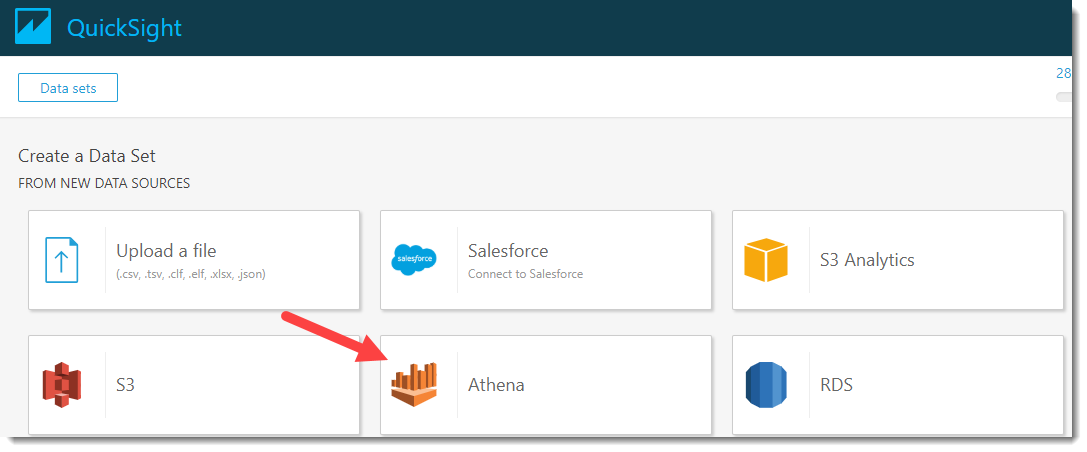Select the RDS data source label
This screenshot has height=452, width=1087.
coord(836,385)
